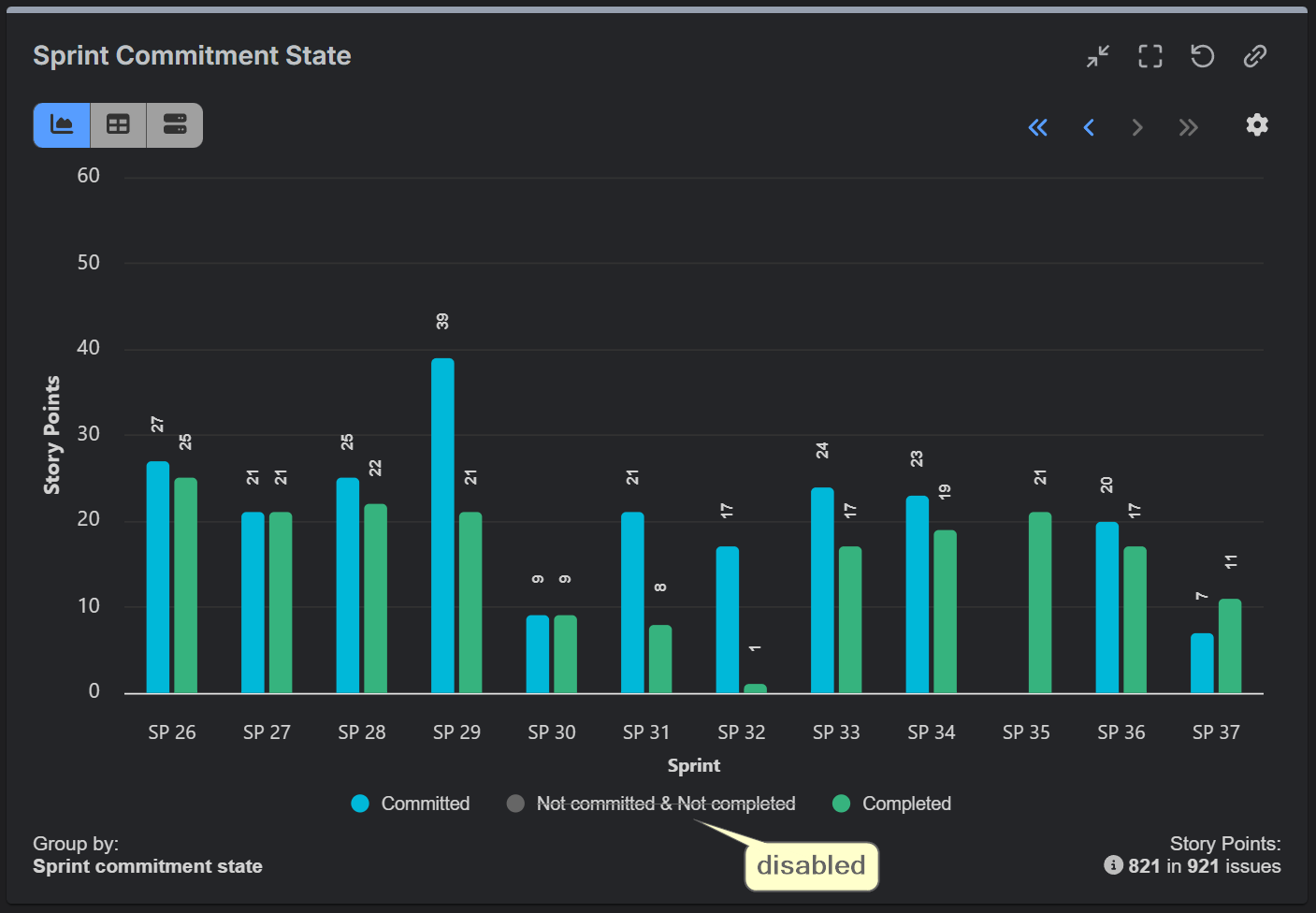Image resolution: width=1316 pixels, height=913 pixels.
Task: Refresh the Sprint Commitment State gadget
Action: [x=1203, y=56]
